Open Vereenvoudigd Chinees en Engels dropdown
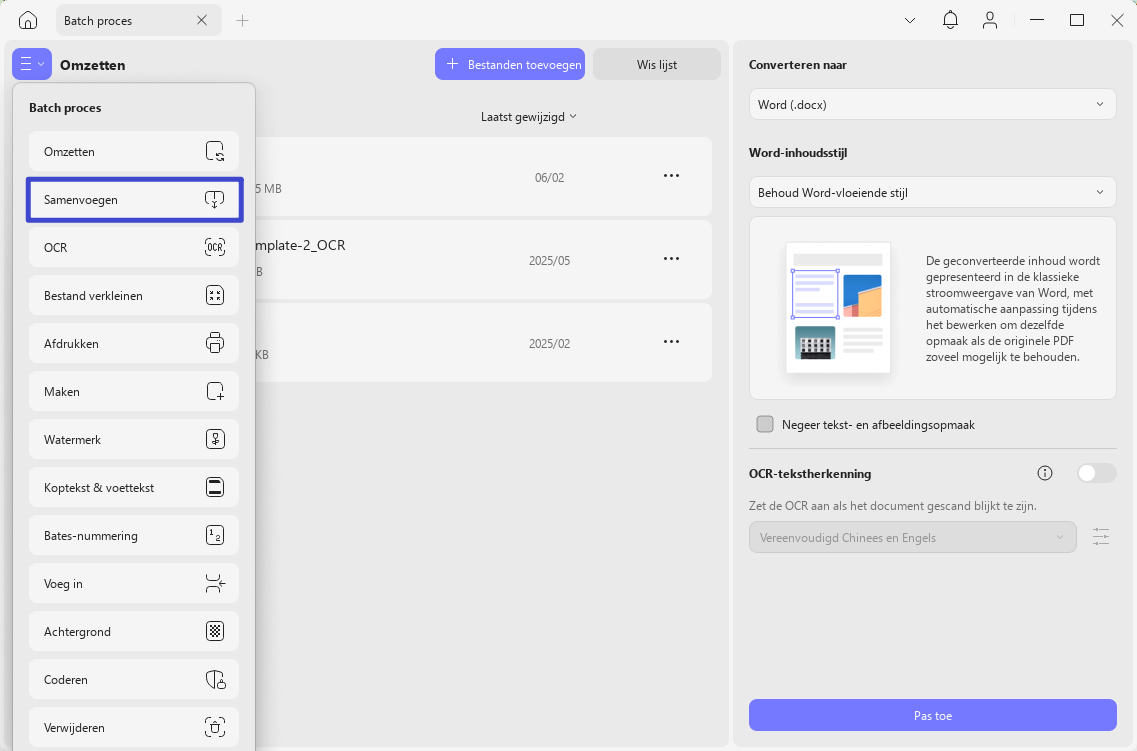This screenshot has height=751, width=1137. 912,537
